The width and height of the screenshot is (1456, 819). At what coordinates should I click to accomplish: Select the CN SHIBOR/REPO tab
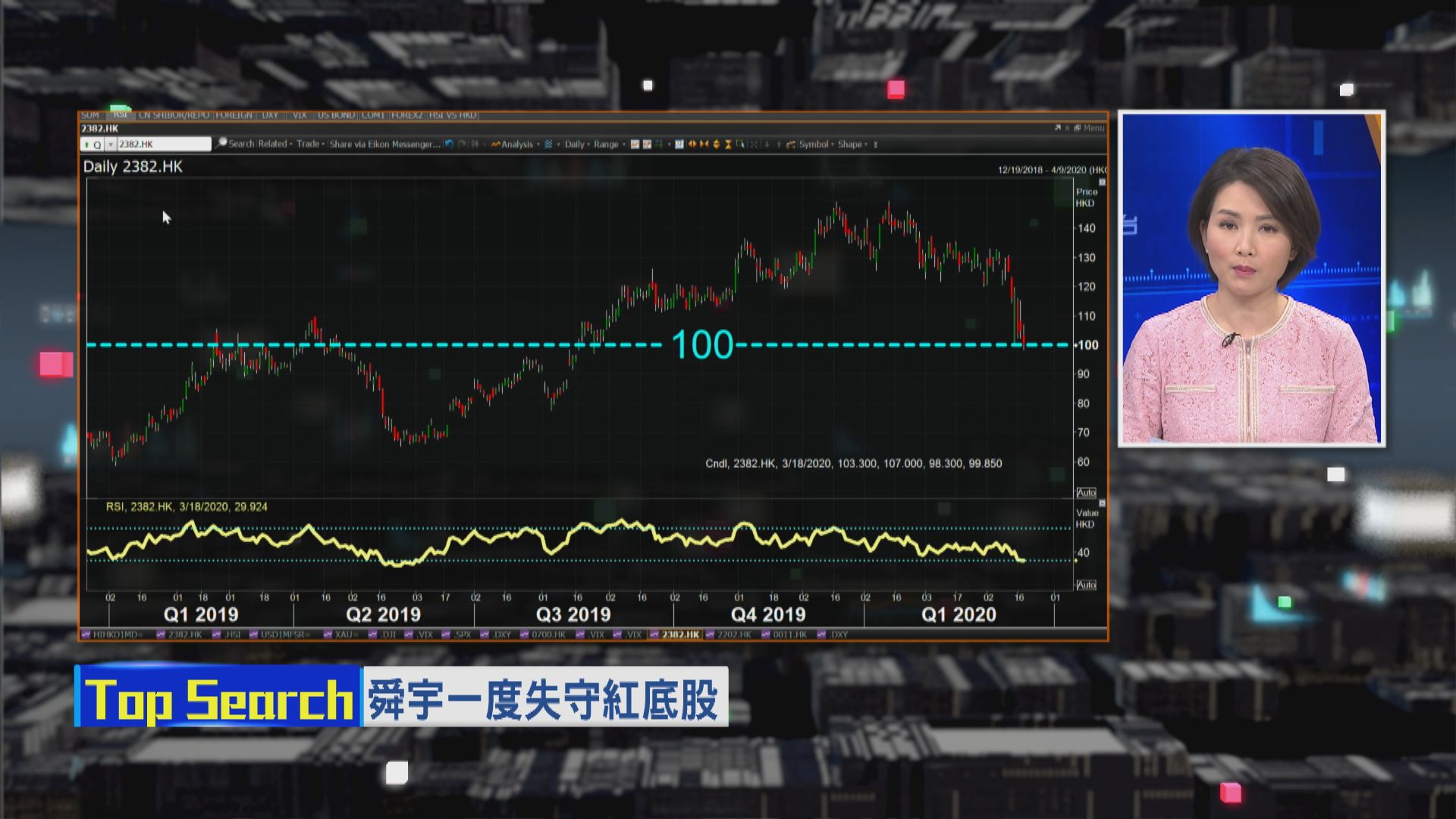point(173,115)
